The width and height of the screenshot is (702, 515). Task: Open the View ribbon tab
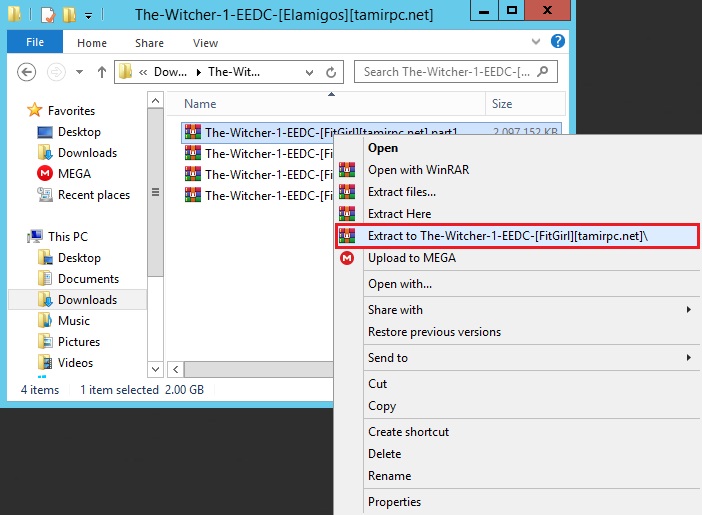tap(205, 43)
